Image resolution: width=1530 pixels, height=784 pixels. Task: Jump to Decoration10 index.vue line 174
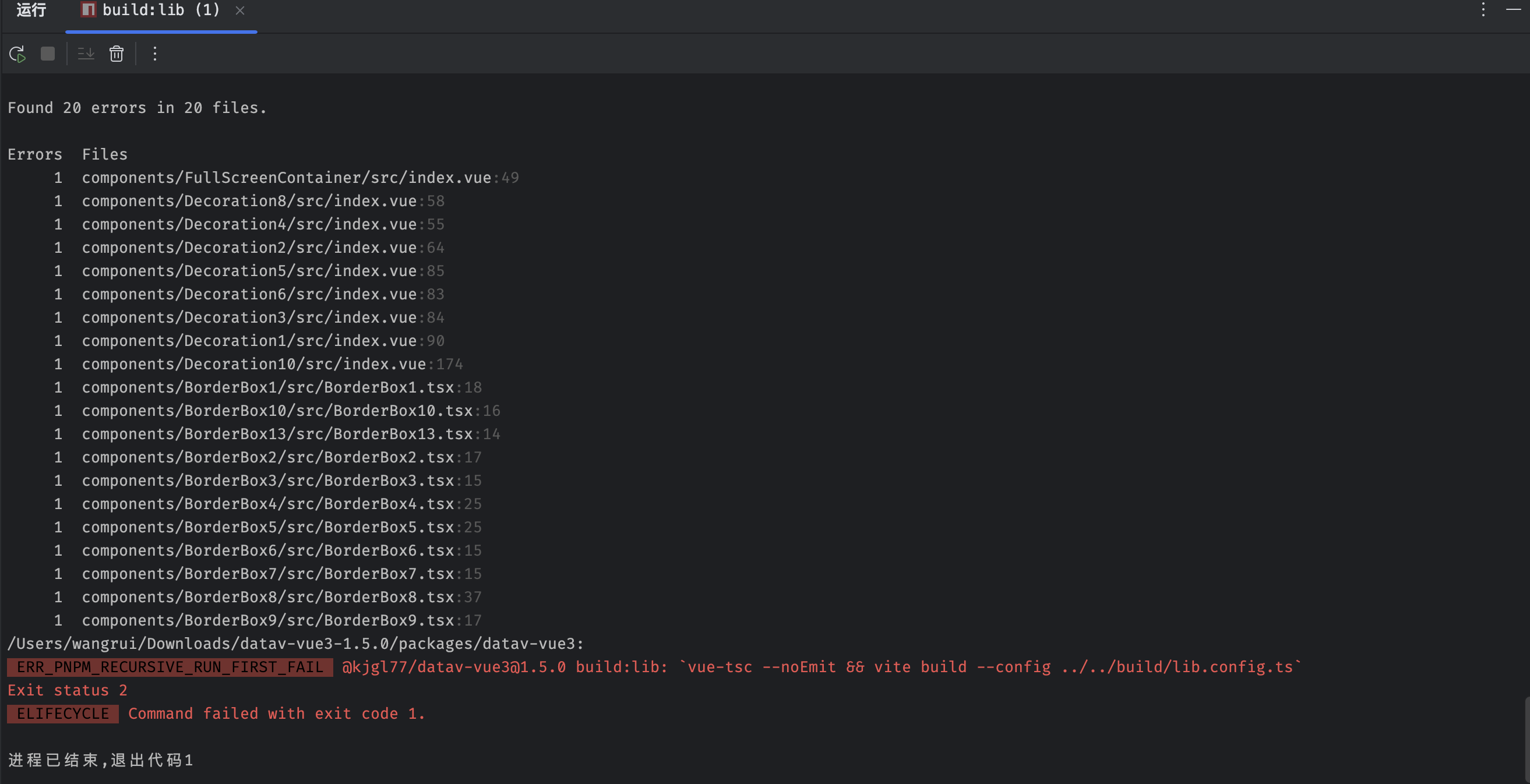pyautogui.click(x=255, y=363)
